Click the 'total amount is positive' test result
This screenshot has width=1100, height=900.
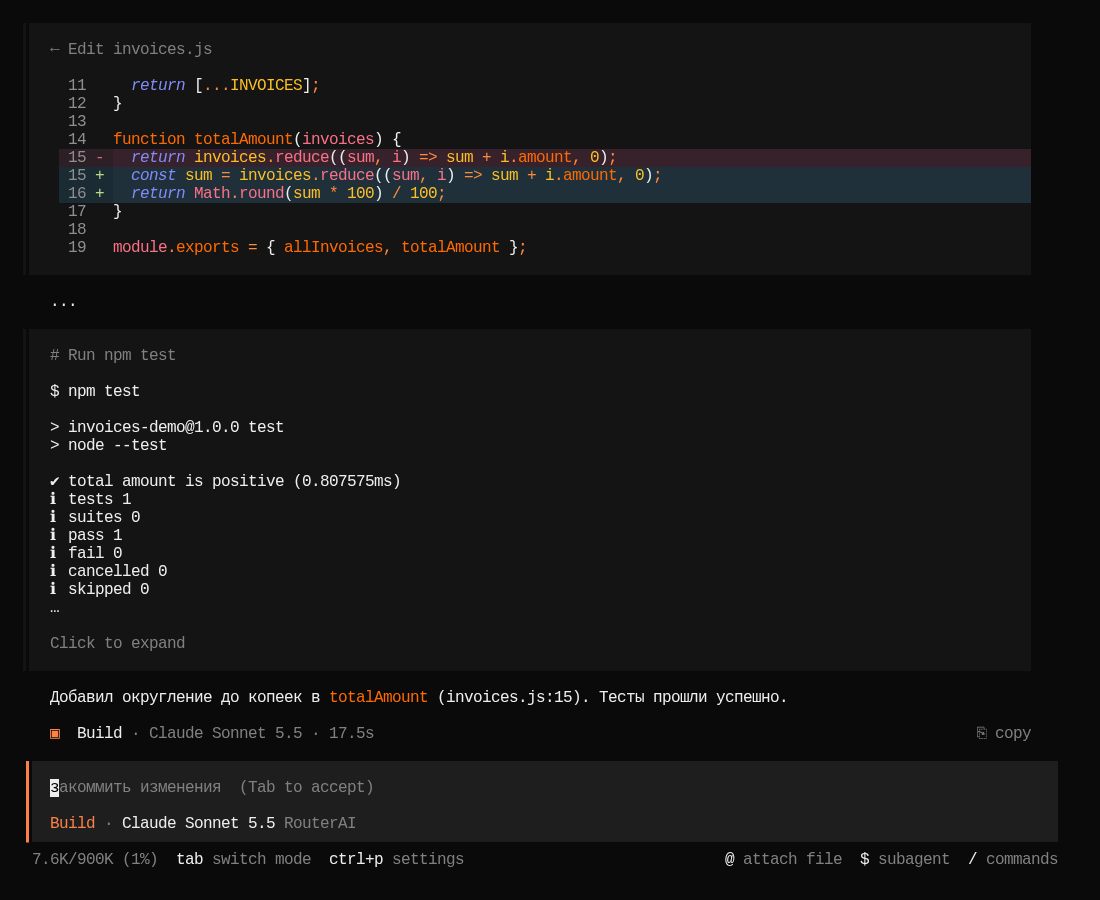coord(225,481)
